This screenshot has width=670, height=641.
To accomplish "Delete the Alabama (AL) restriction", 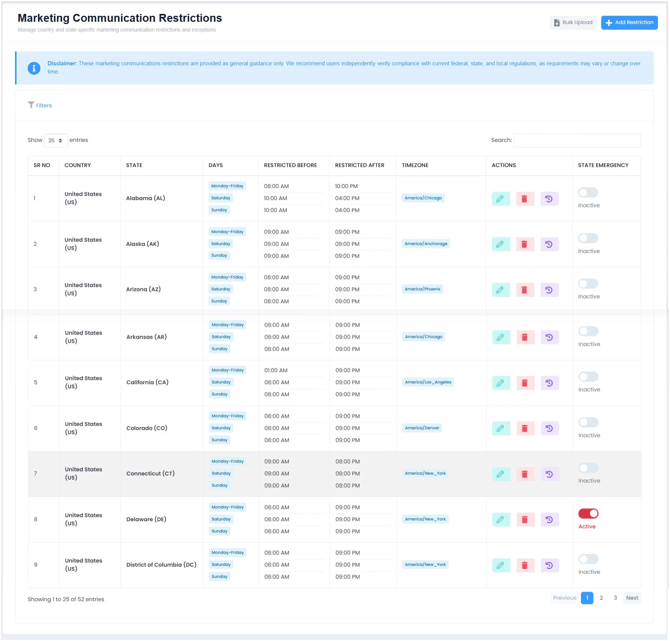I will pos(525,199).
